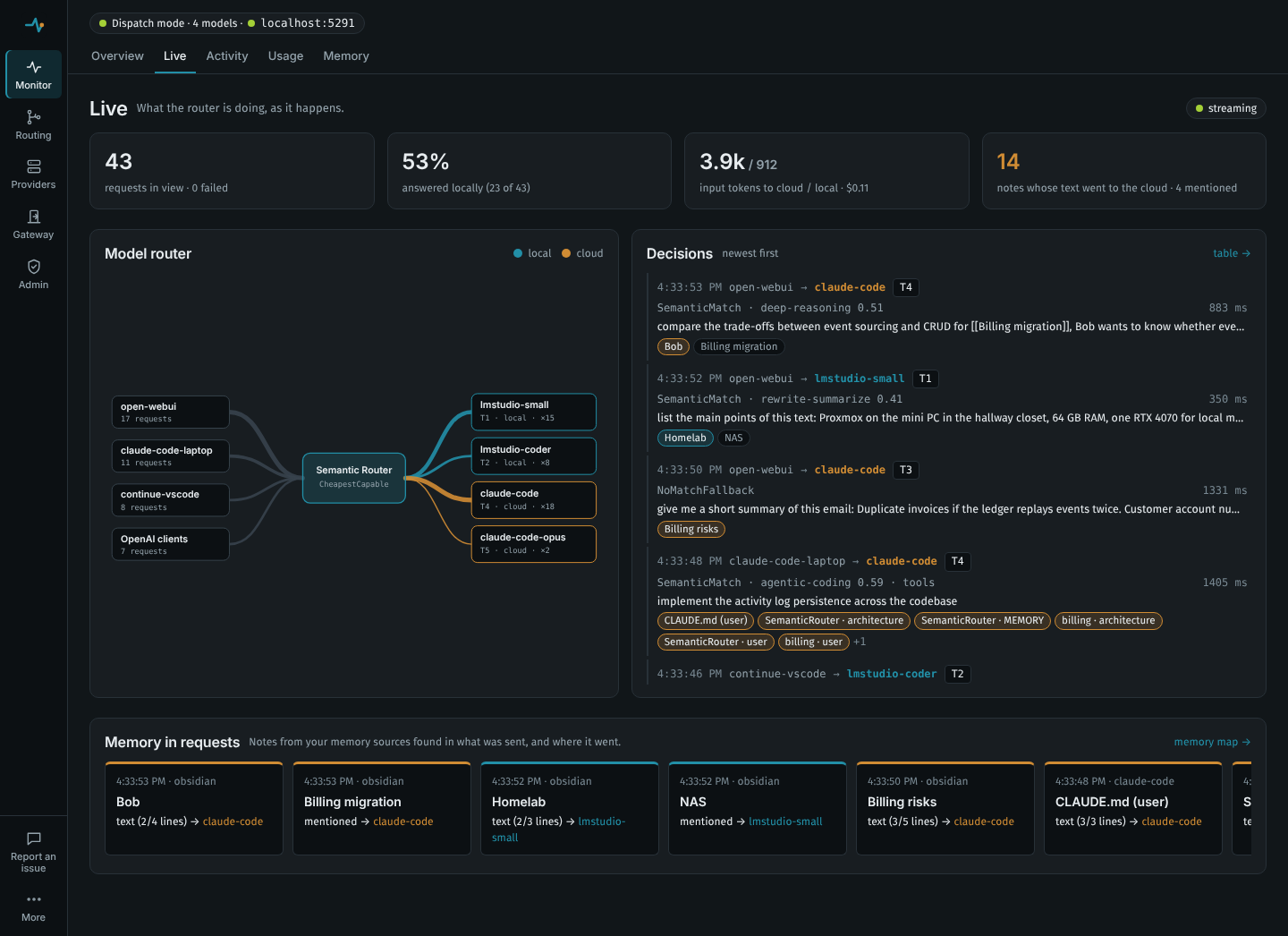Open the Bob memory card

point(194,808)
